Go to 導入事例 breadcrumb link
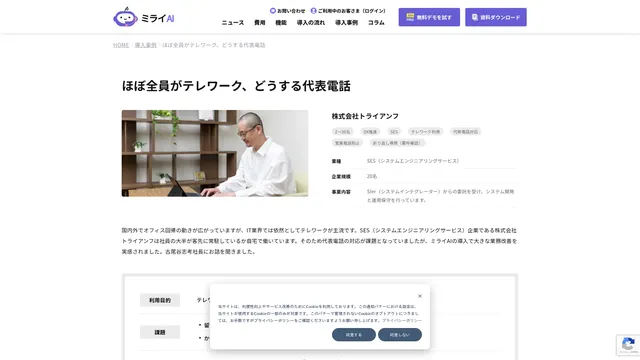 pos(146,45)
